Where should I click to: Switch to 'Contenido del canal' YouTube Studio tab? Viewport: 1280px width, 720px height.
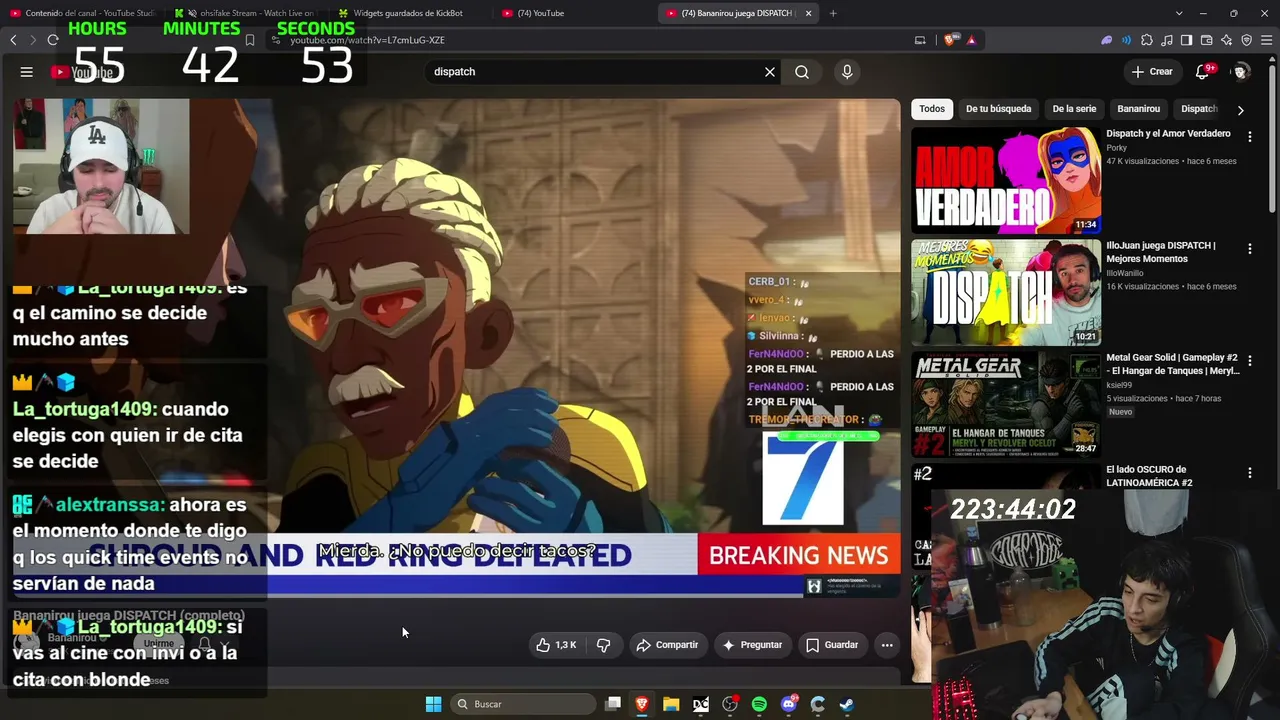(80, 13)
